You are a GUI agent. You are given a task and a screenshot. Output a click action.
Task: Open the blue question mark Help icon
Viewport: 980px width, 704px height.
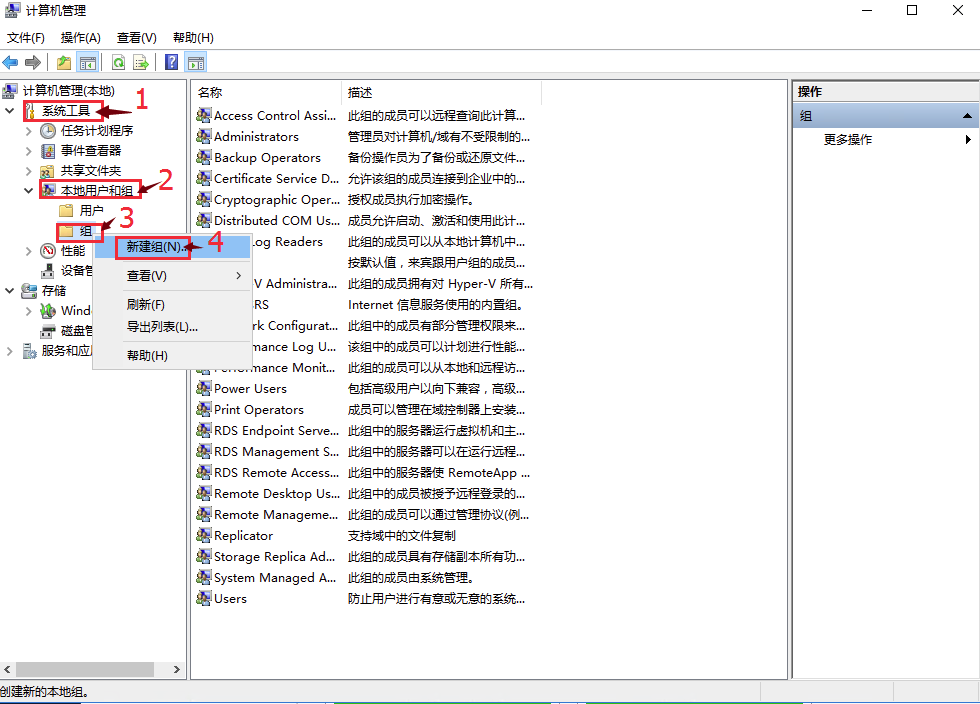pyautogui.click(x=172, y=62)
